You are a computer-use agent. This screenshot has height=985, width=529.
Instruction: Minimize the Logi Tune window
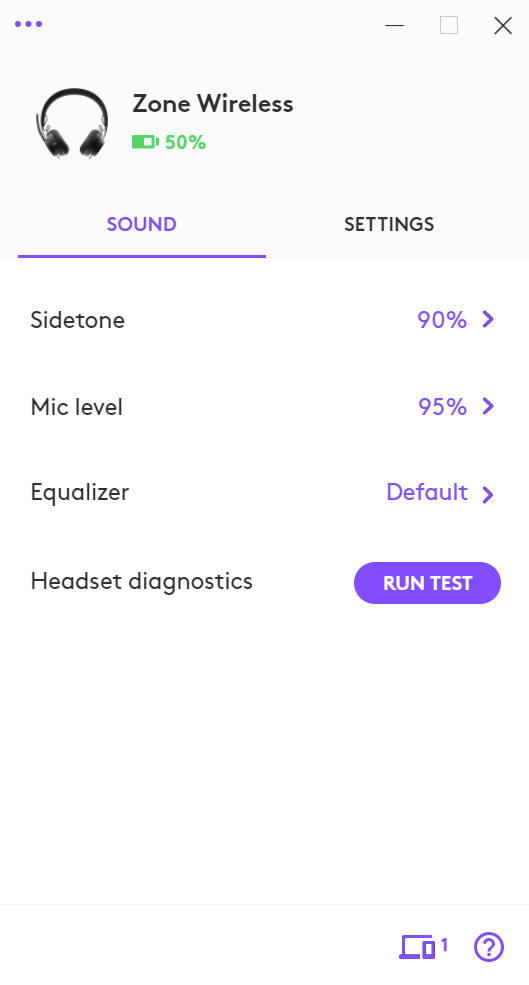[395, 25]
